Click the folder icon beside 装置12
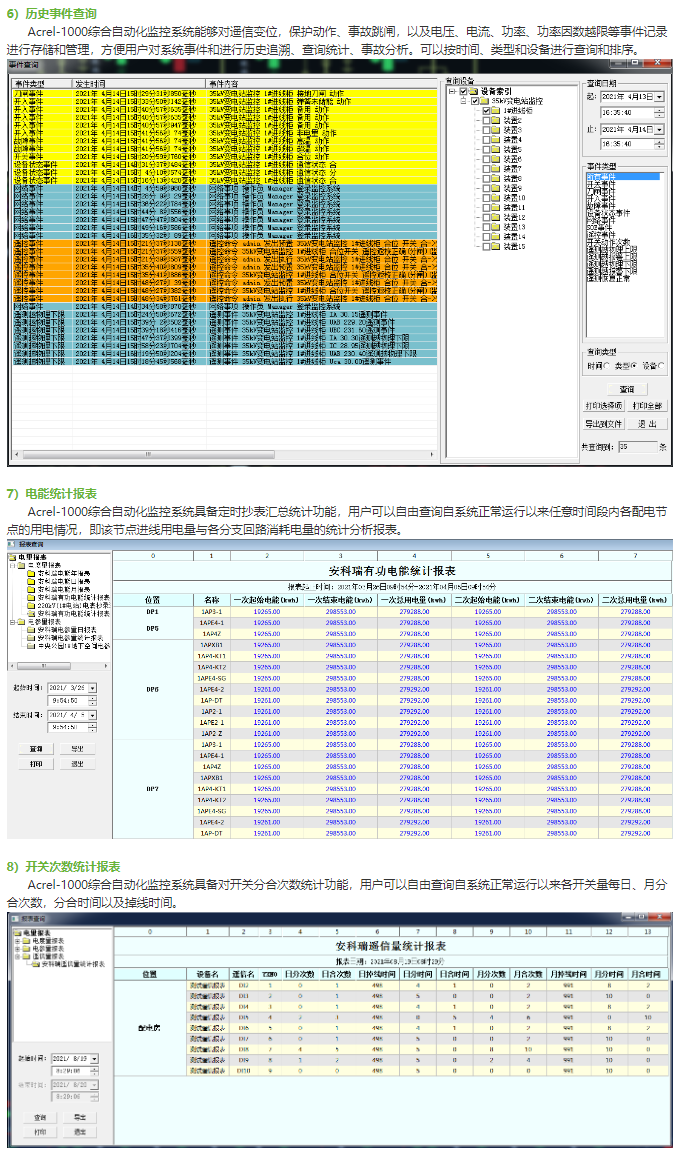 [496, 217]
